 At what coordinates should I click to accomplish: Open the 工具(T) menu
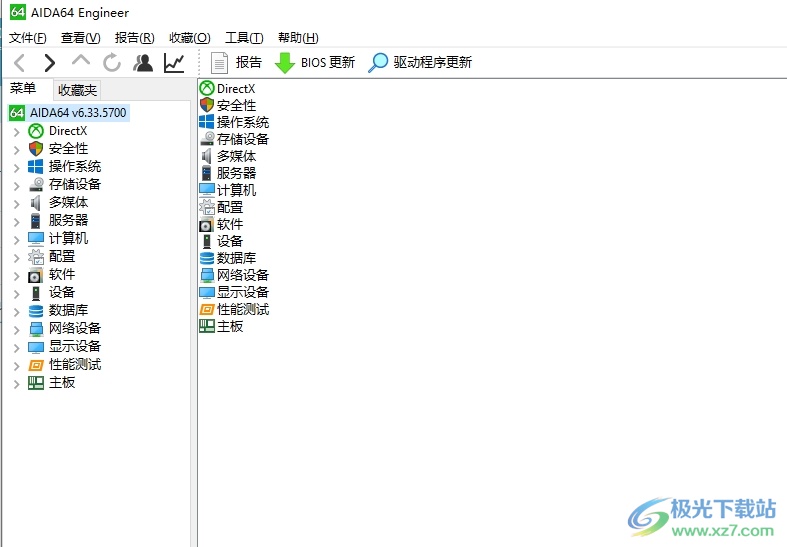[244, 38]
